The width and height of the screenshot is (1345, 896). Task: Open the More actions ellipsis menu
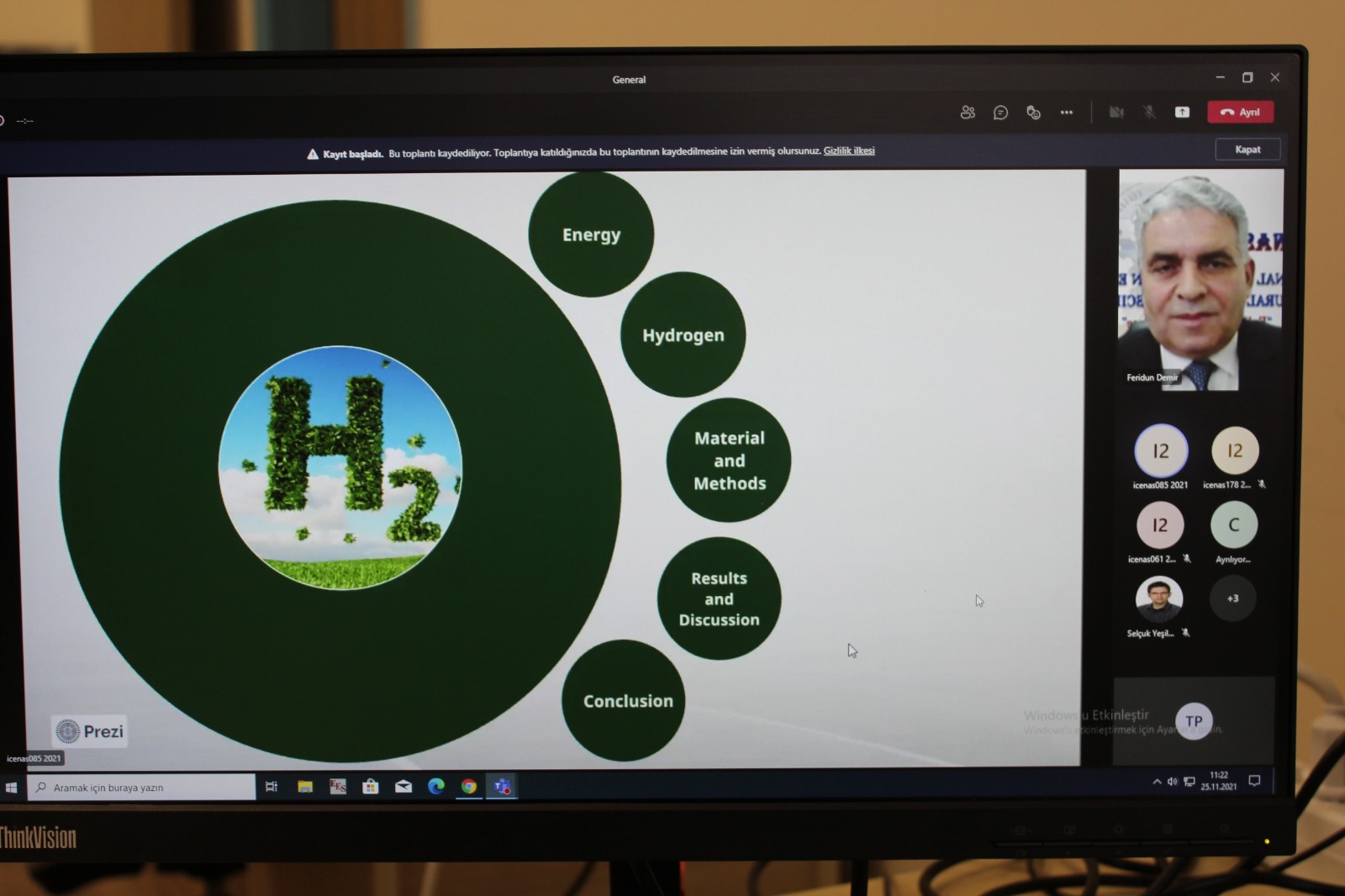(x=1066, y=112)
